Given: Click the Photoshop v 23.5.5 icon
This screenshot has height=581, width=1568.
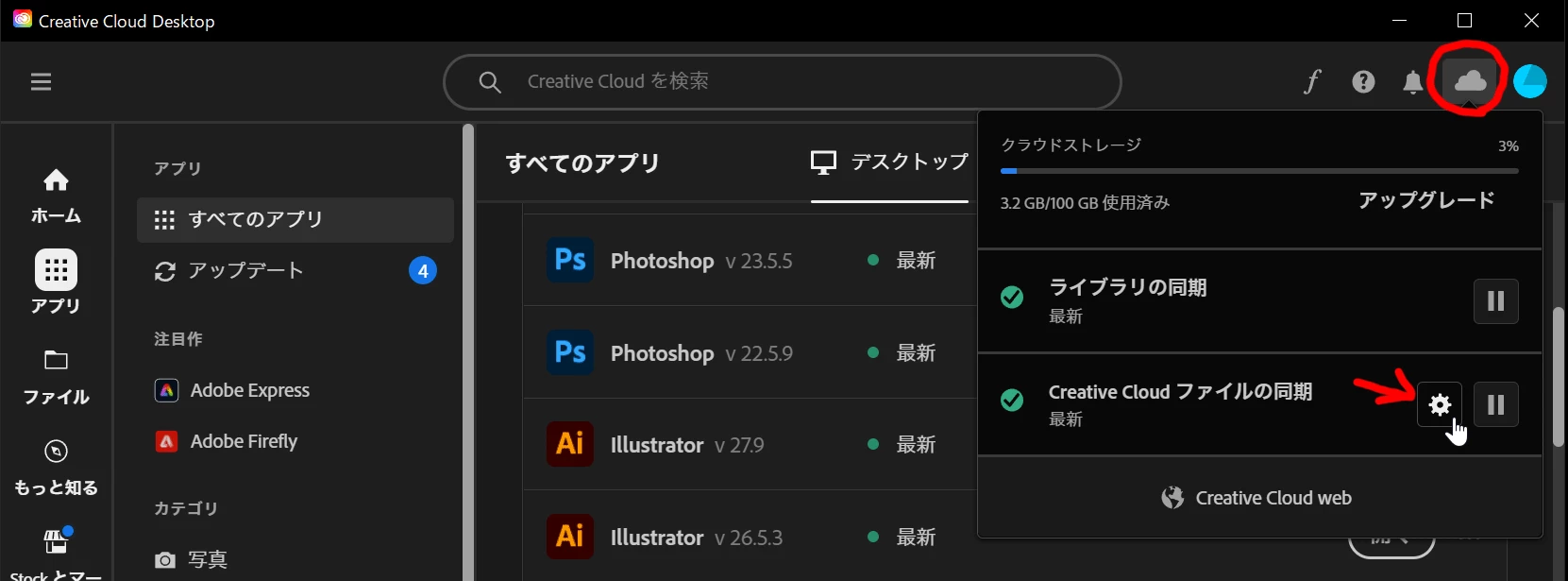Looking at the screenshot, I should pyautogui.click(x=570, y=260).
